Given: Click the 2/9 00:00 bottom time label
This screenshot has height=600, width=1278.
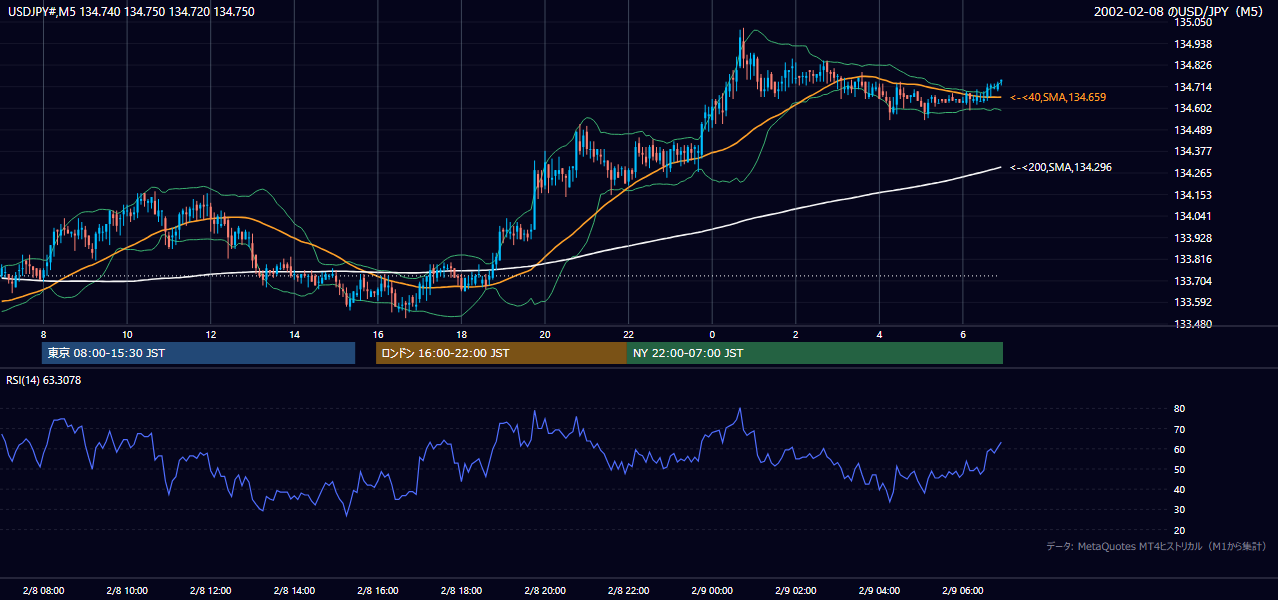Looking at the screenshot, I should click(x=711, y=590).
